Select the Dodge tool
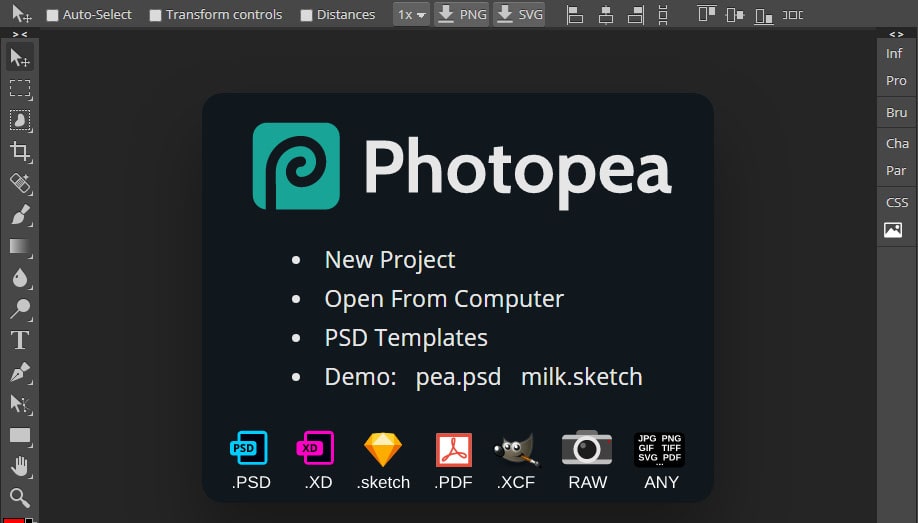 pyautogui.click(x=20, y=309)
